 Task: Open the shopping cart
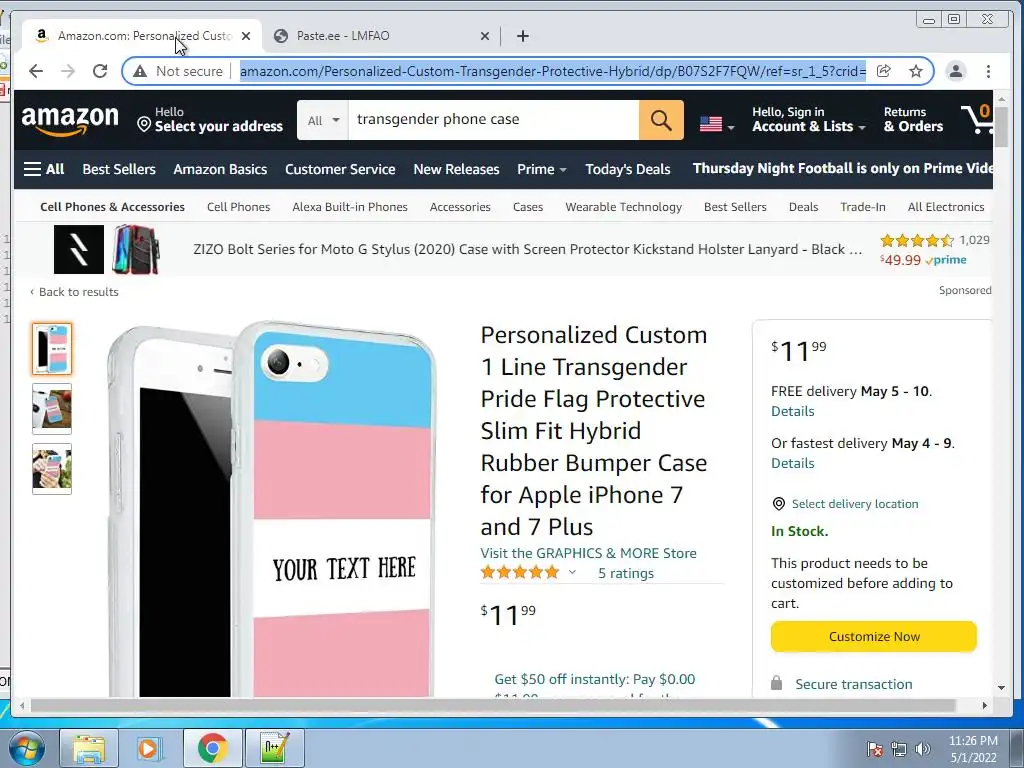[x=976, y=119]
